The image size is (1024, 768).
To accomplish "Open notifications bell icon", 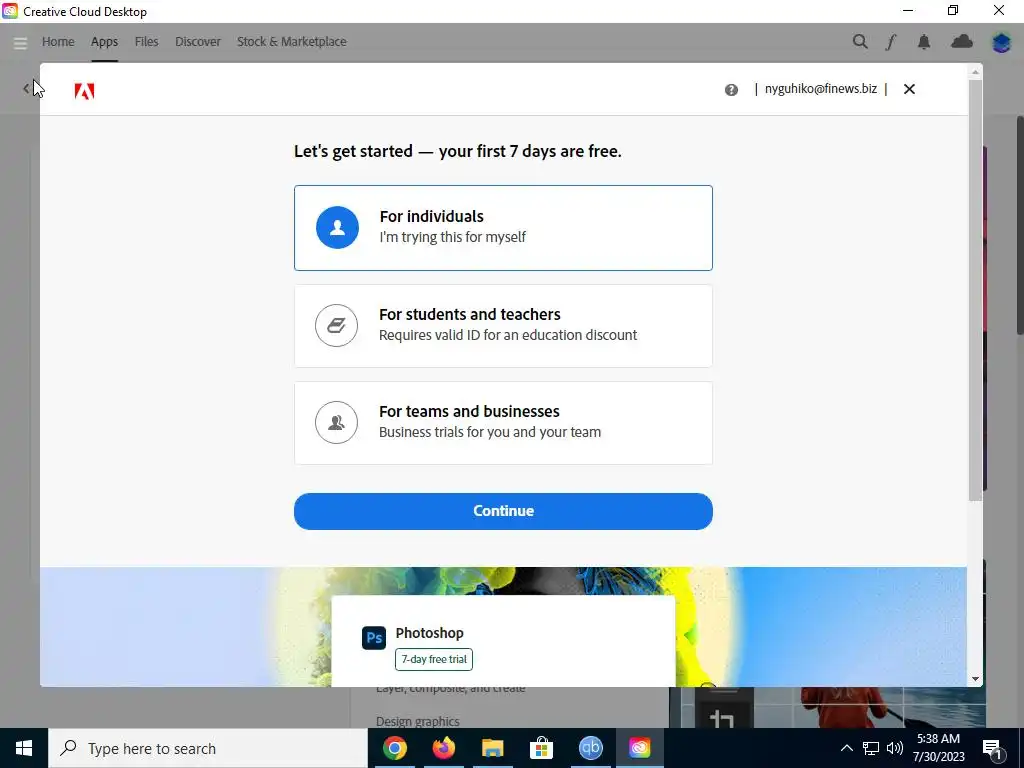I will [x=923, y=42].
